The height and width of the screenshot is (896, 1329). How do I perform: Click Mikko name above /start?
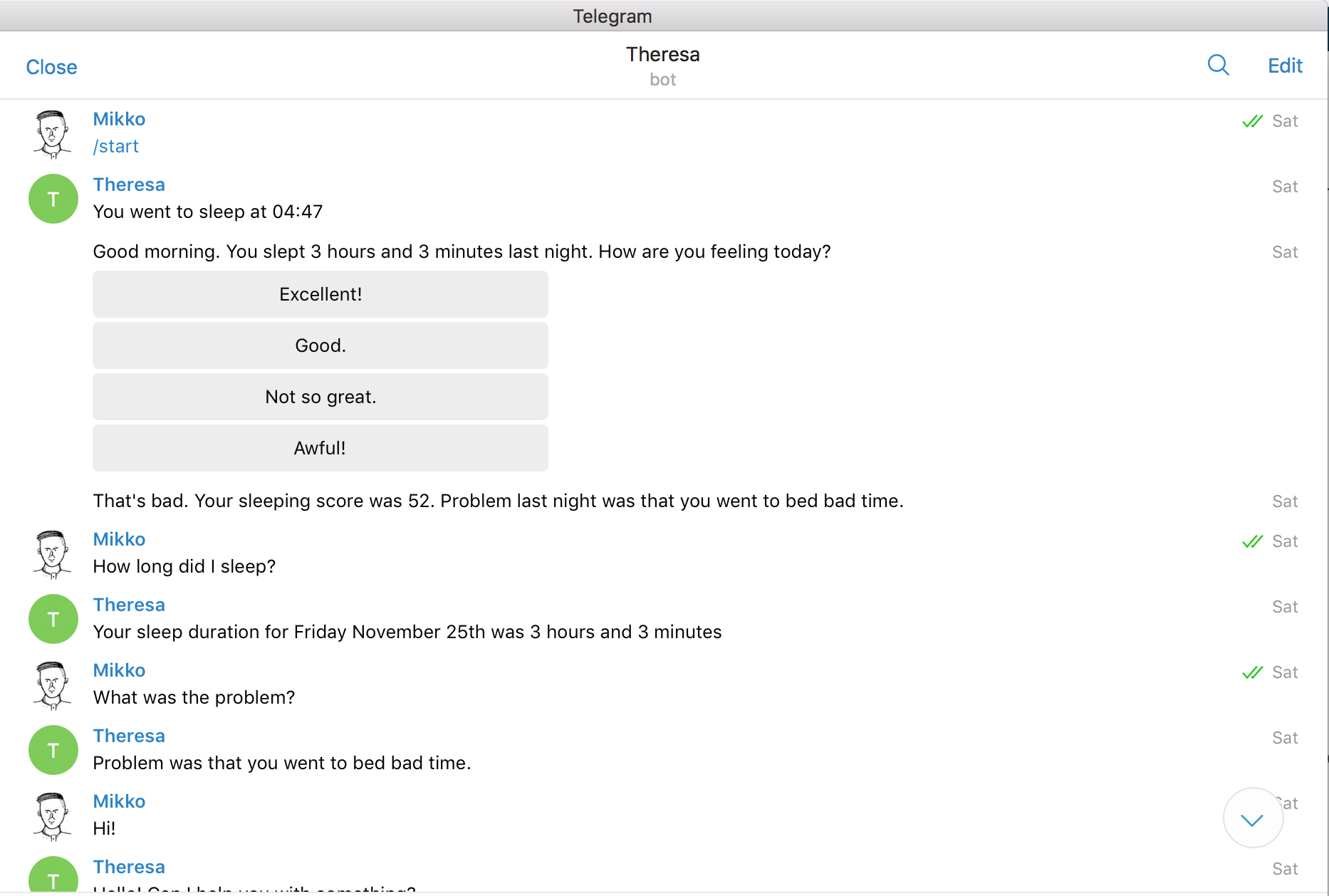[x=119, y=119]
